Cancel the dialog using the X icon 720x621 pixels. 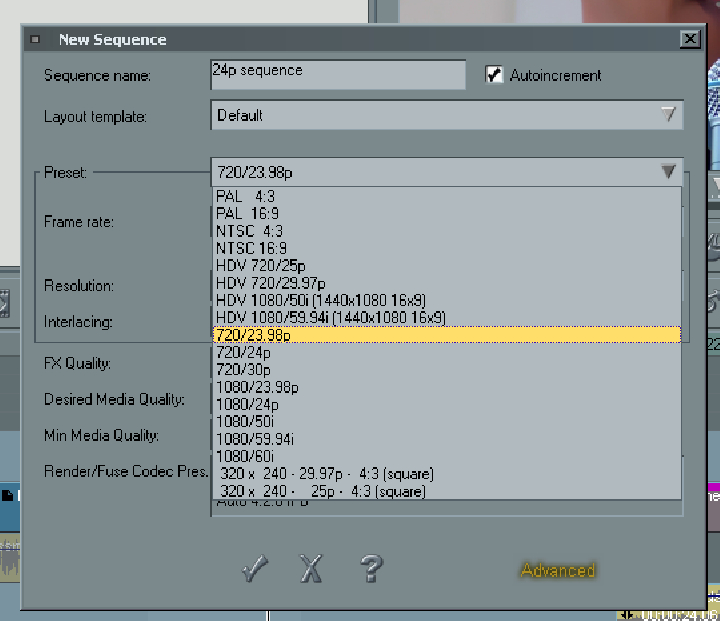tap(312, 570)
